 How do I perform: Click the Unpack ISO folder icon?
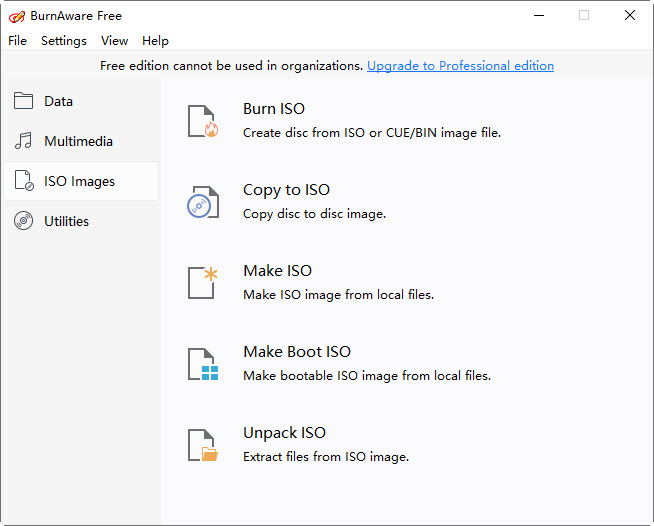(x=203, y=445)
